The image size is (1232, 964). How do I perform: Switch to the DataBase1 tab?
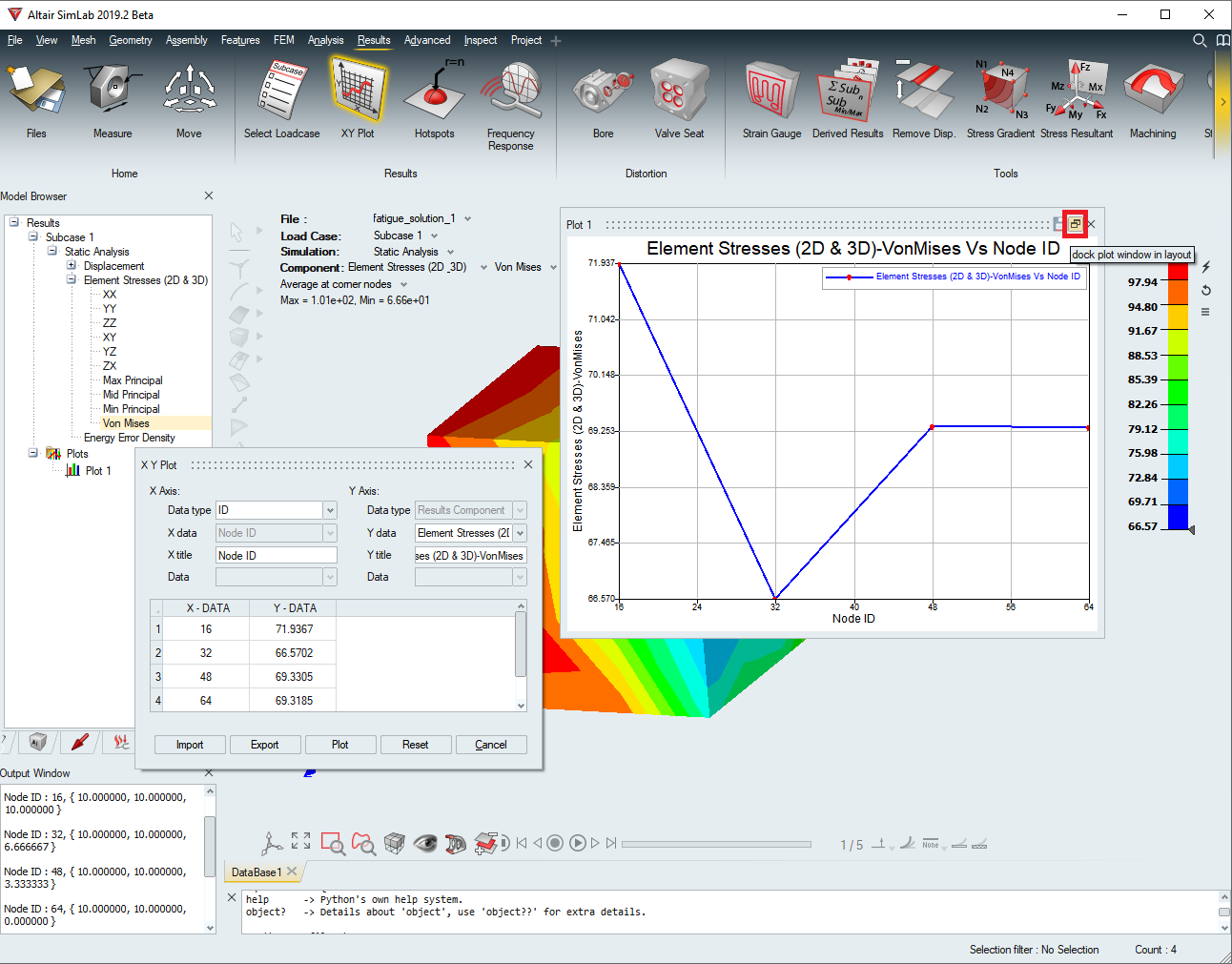[257, 872]
